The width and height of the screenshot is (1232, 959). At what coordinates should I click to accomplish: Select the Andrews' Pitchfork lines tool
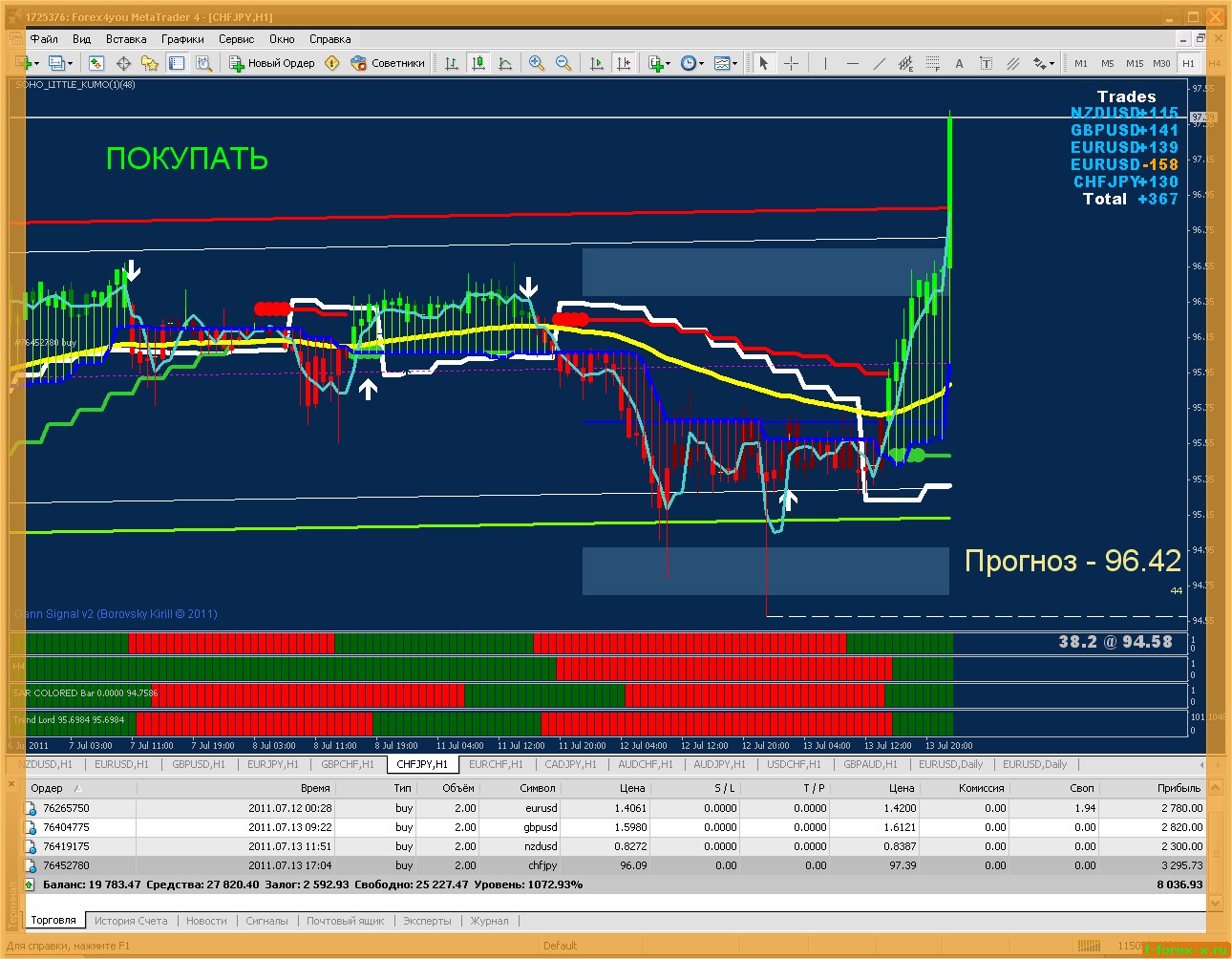1012,63
